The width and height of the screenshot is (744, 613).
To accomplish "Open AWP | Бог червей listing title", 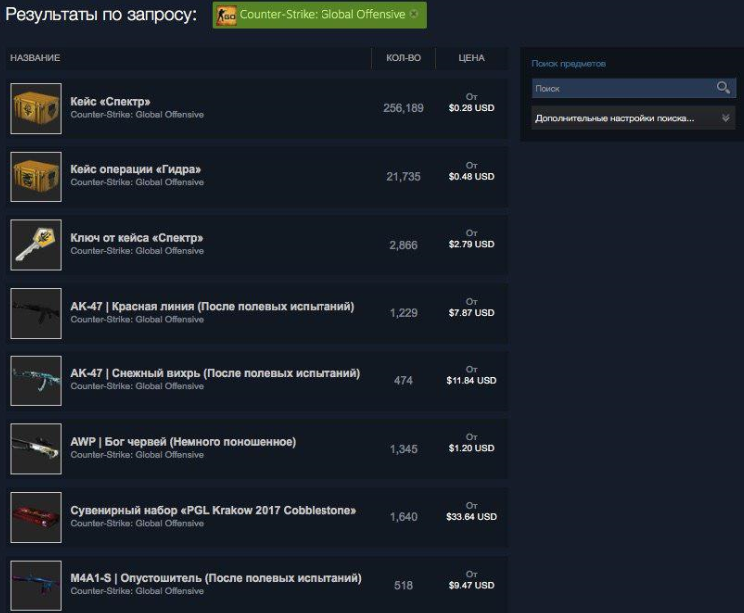I will pyautogui.click(x=183, y=442).
